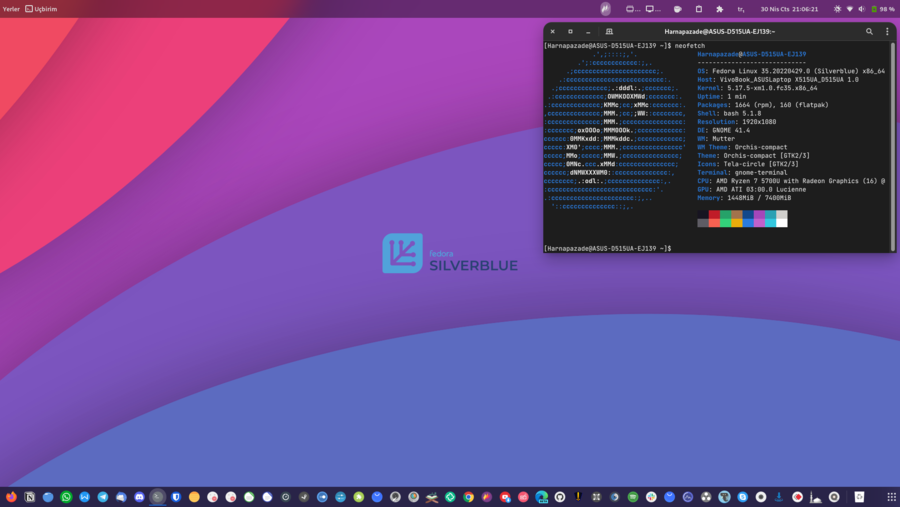The height and width of the screenshot is (507, 900).
Task: Click the 'Icons: Tela-circle' line
Action: tap(748, 164)
